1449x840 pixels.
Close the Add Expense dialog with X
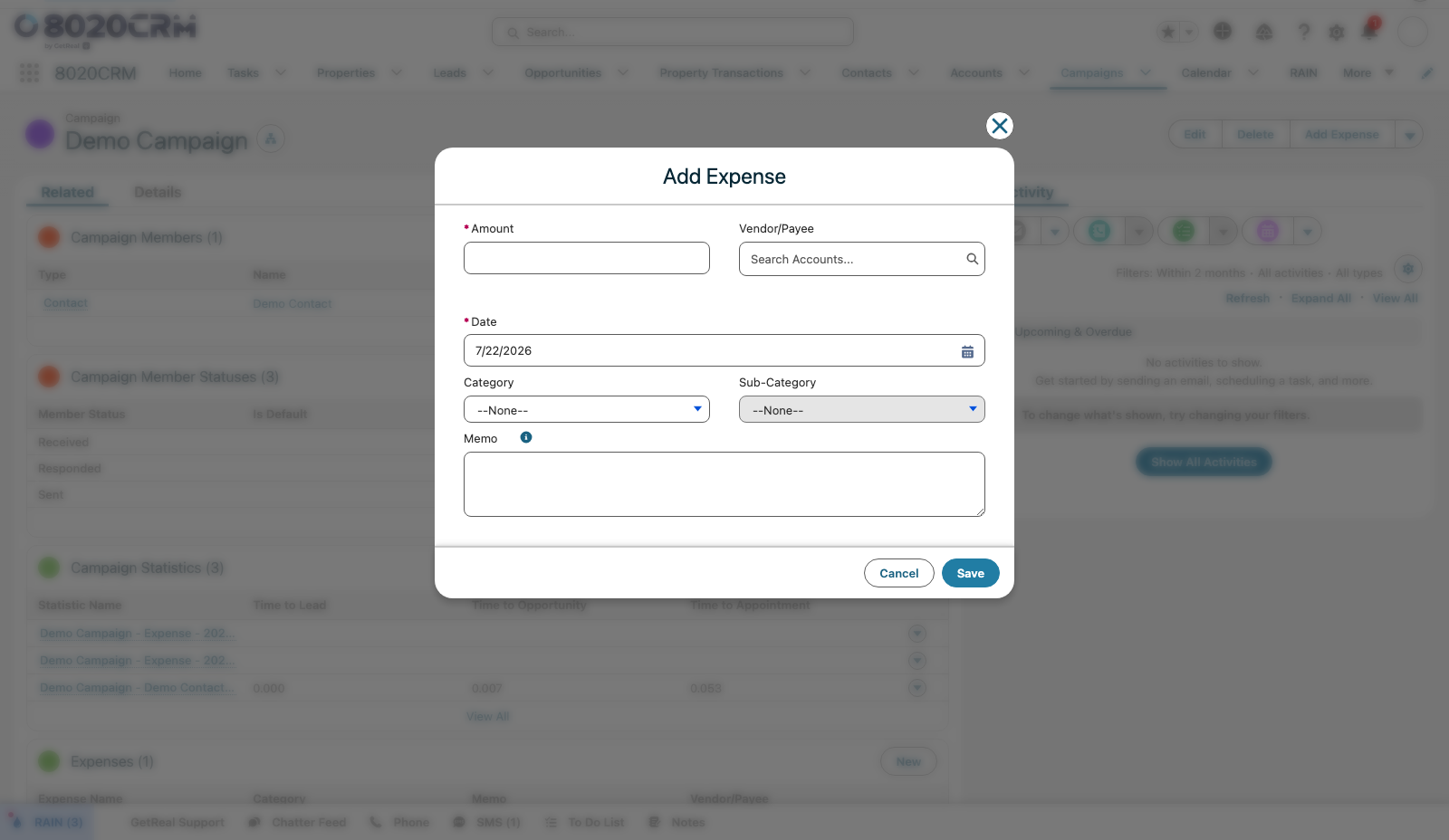(999, 126)
